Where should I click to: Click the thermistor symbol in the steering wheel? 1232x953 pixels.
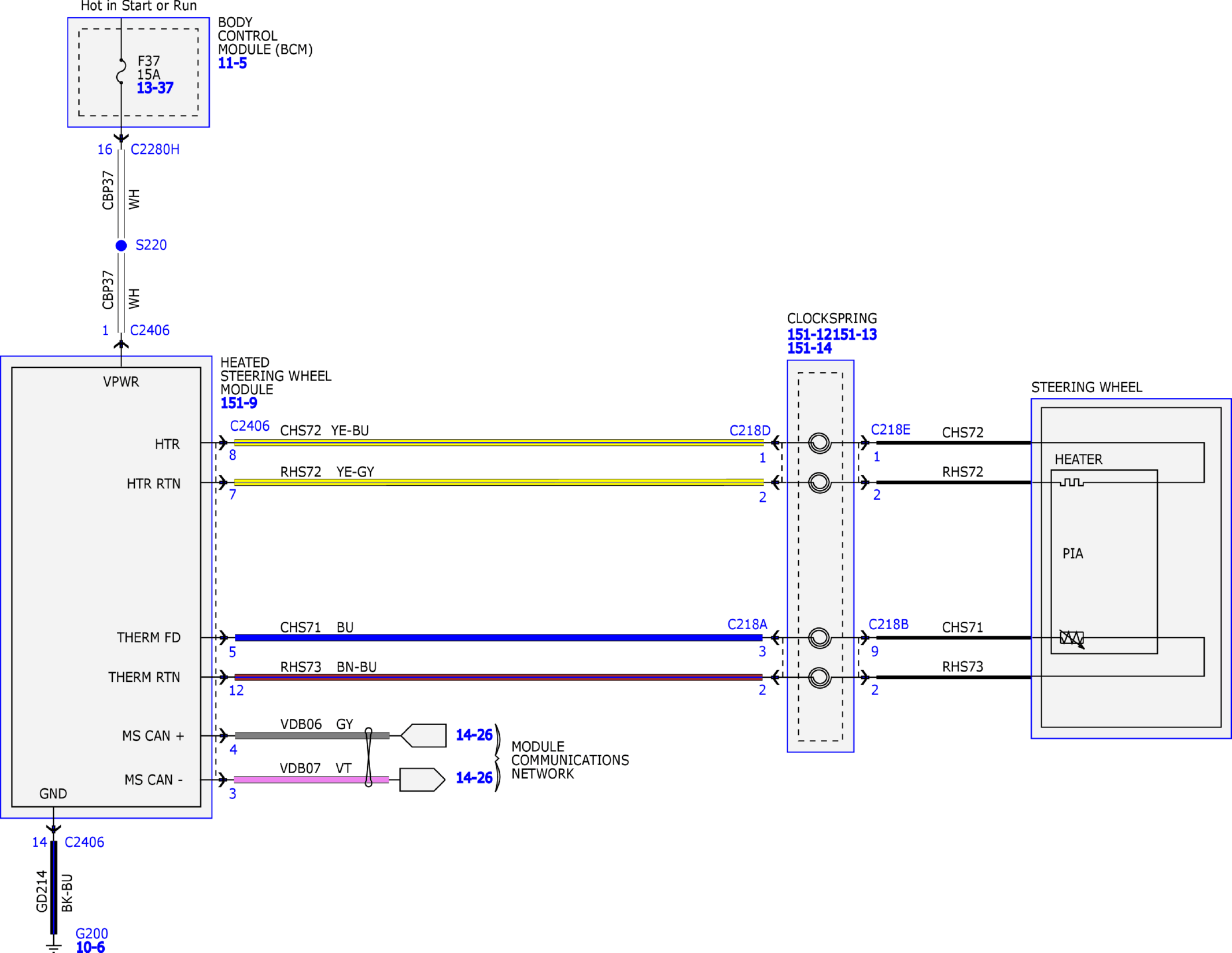pyautogui.click(x=1072, y=638)
